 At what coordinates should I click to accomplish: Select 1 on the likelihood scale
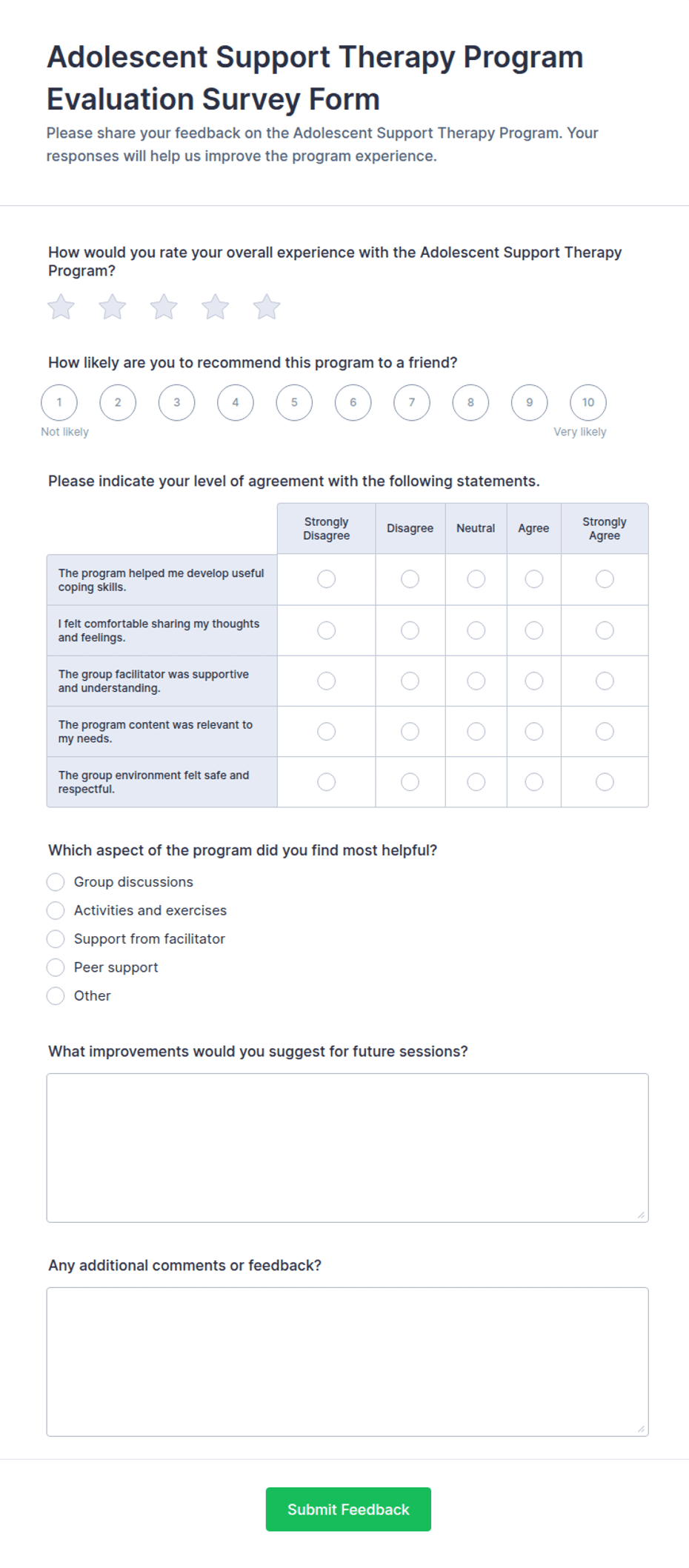[59, 403]
